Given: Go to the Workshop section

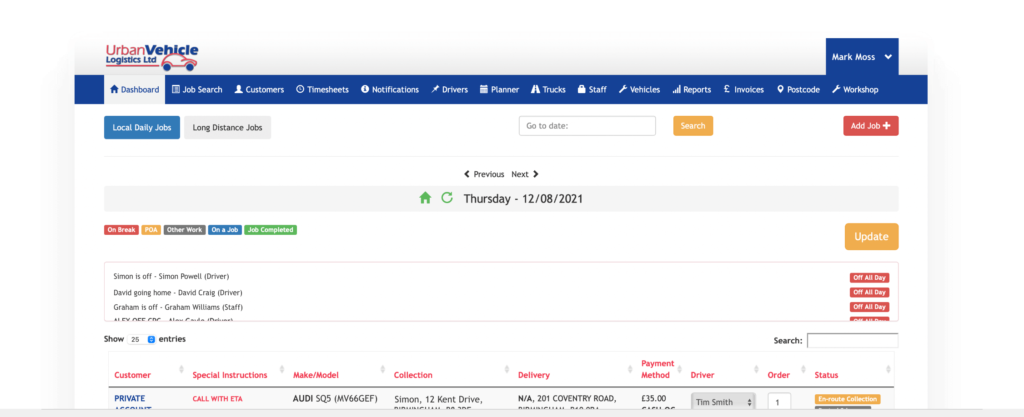Looking at the screenshot, I should (x=854, y=89).
